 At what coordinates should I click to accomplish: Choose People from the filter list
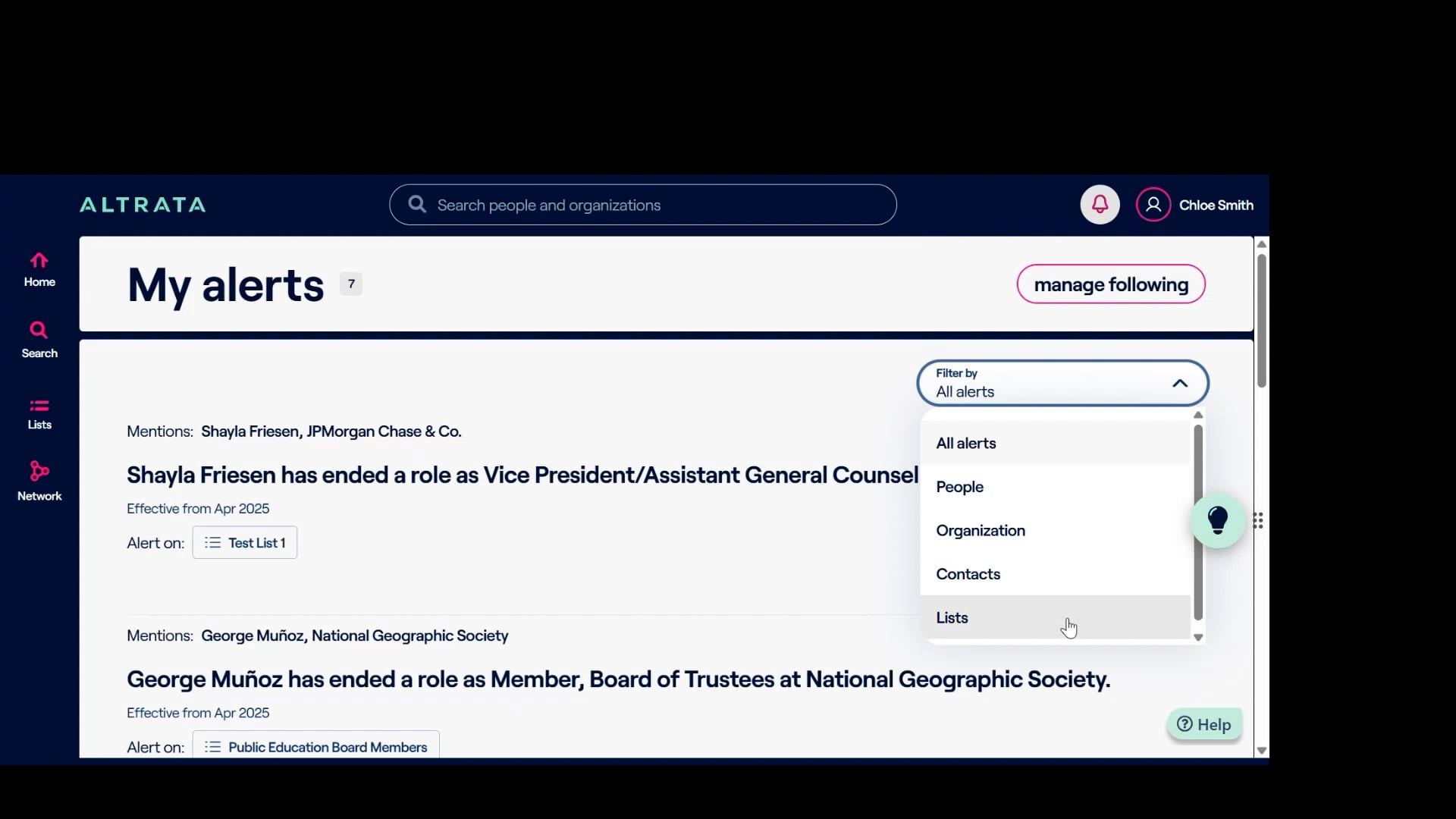click(x=960, y=487)
